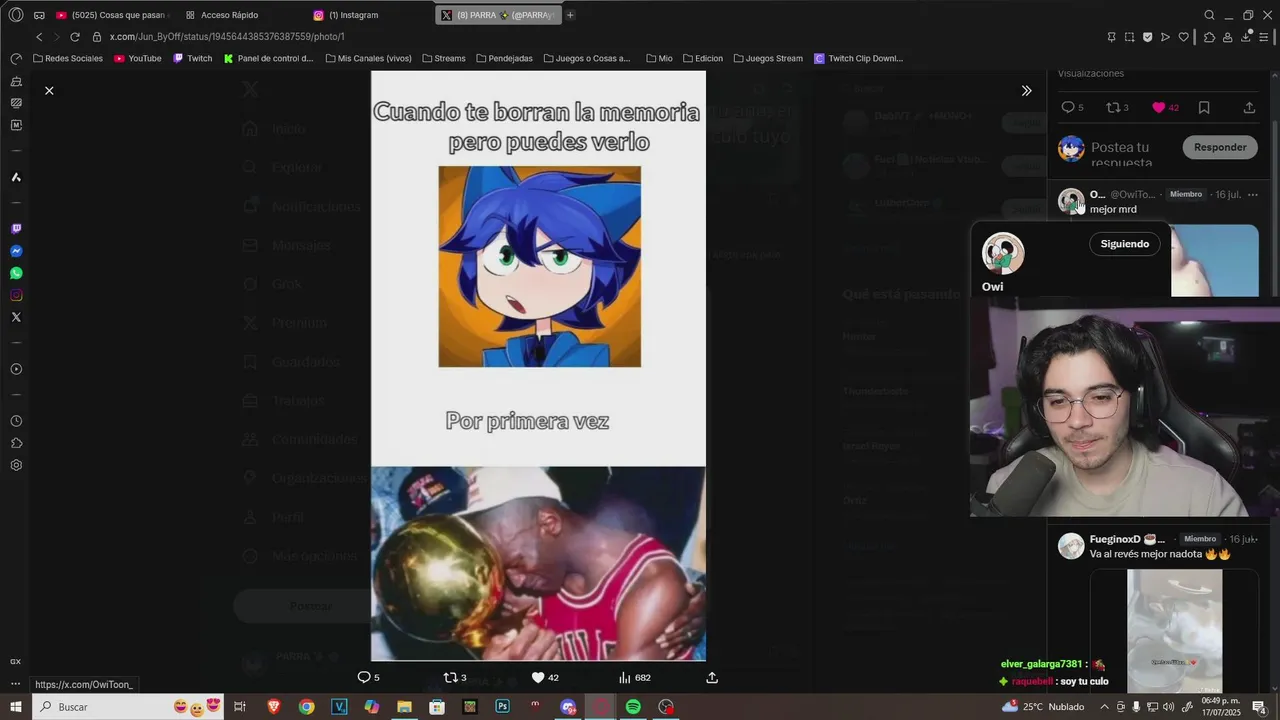Screen dimensions: 1280x720
Task: Expand the Pendejadas bookmark folder
Action: tap(505, 59)
